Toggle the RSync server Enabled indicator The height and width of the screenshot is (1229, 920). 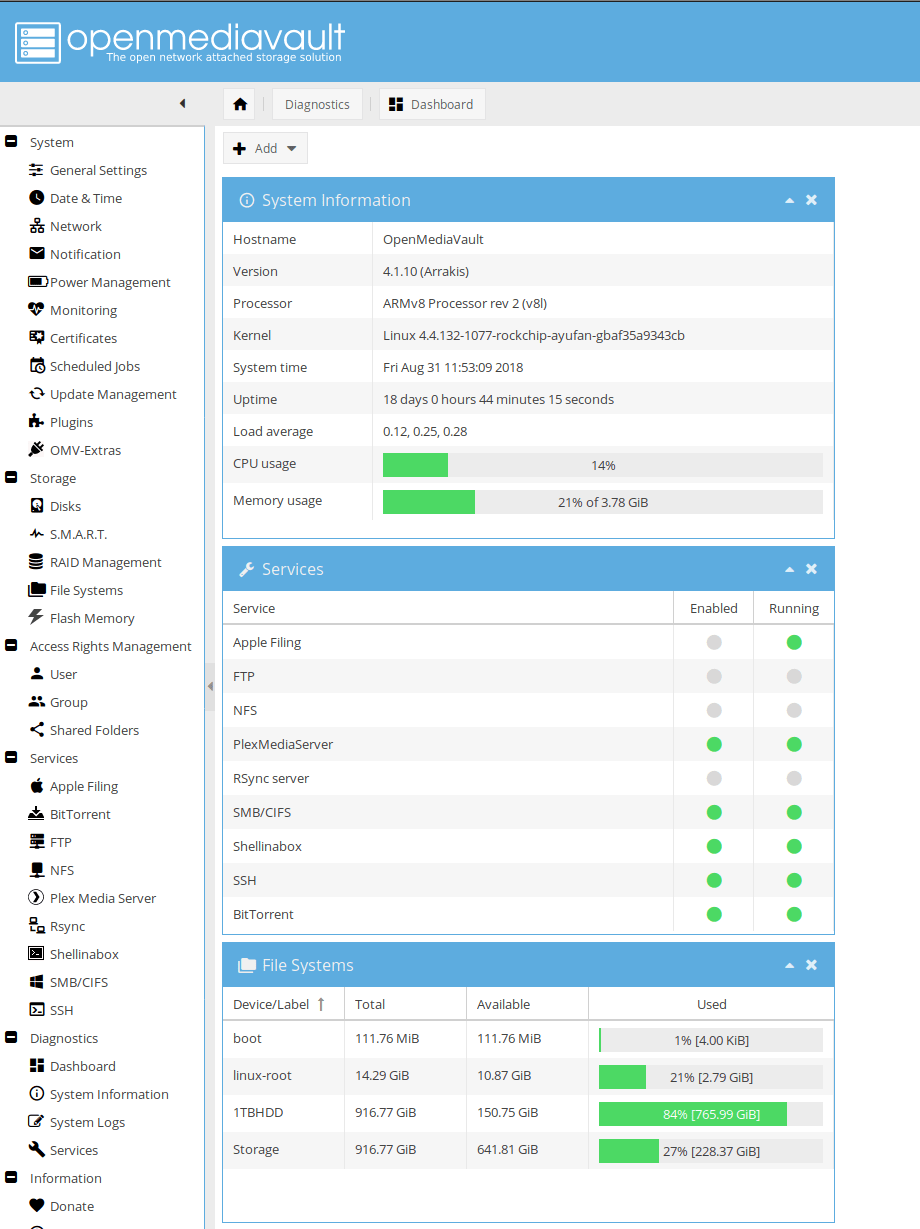click(x=713, y=778)
